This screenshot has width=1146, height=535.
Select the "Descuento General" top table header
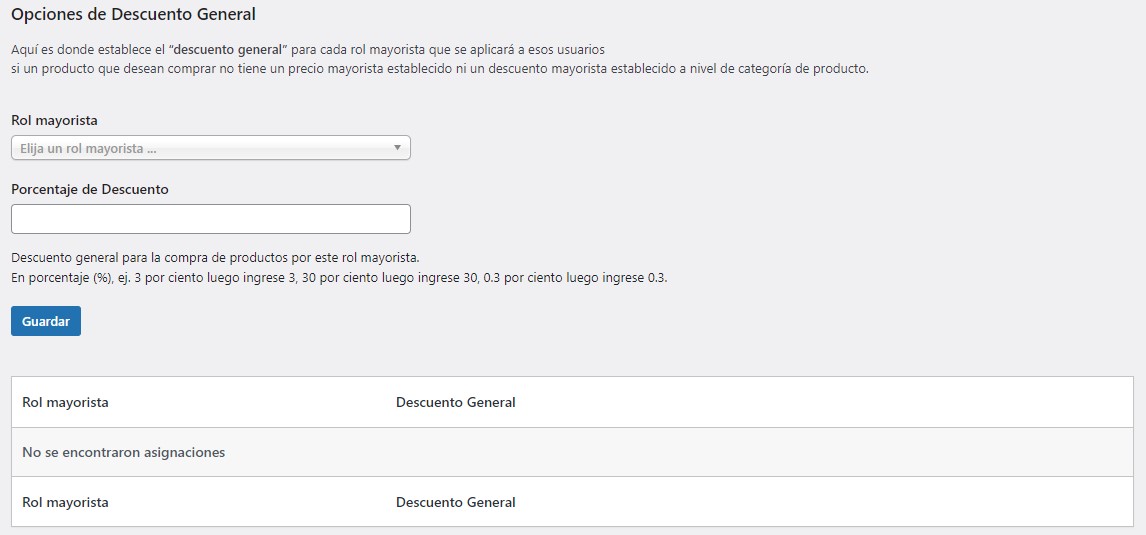coord(455,402)
